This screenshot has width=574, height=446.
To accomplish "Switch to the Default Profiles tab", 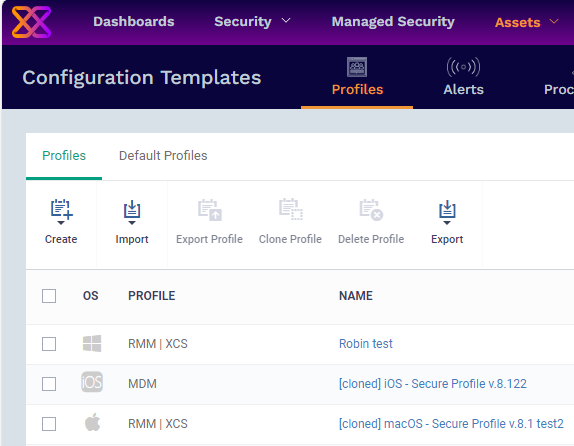I will click(x=163, y=156).
